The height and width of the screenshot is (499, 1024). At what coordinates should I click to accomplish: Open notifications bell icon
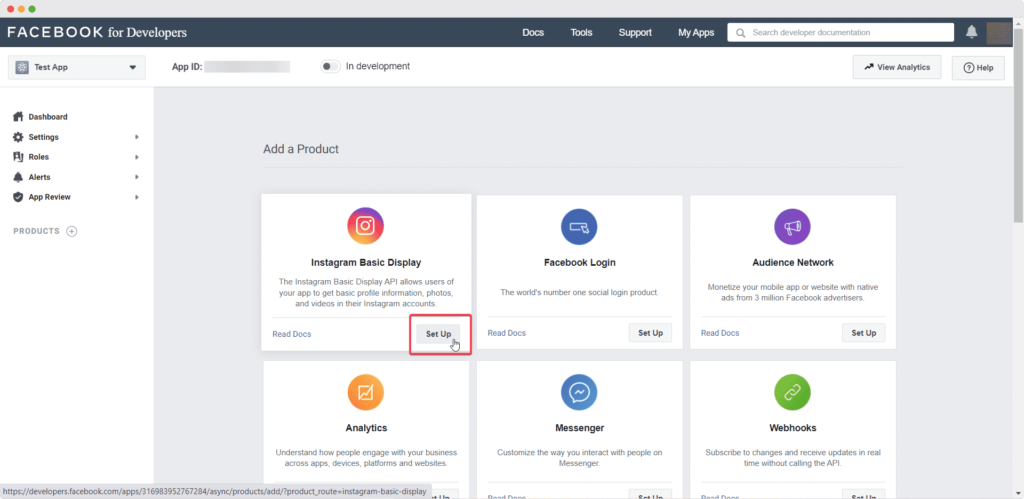tap(972, 32)
